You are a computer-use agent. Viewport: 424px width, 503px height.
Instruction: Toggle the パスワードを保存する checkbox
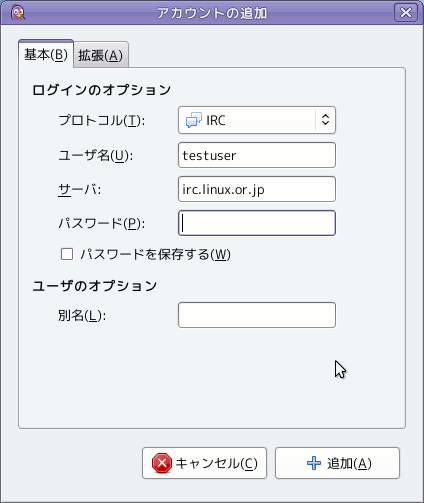[x=67, y=254]
